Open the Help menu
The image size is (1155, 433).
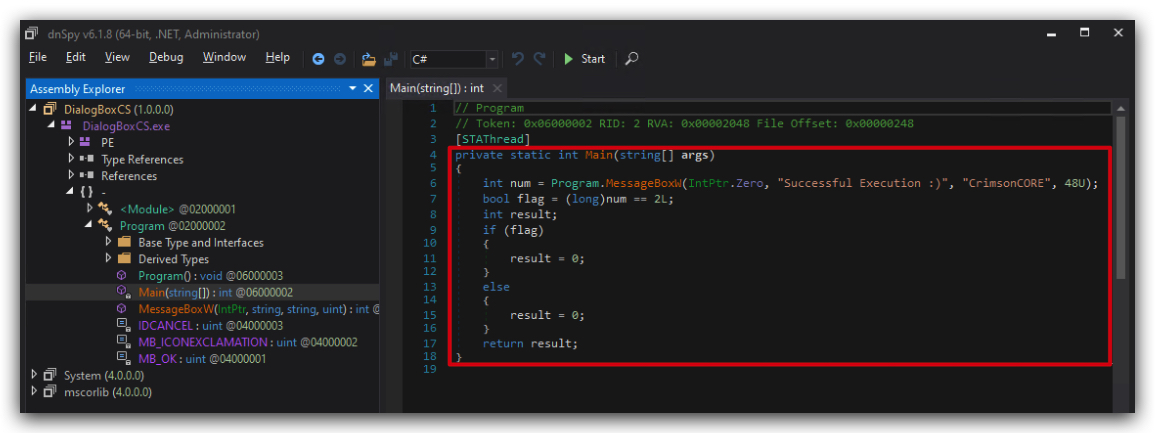(x=278, y=57)
